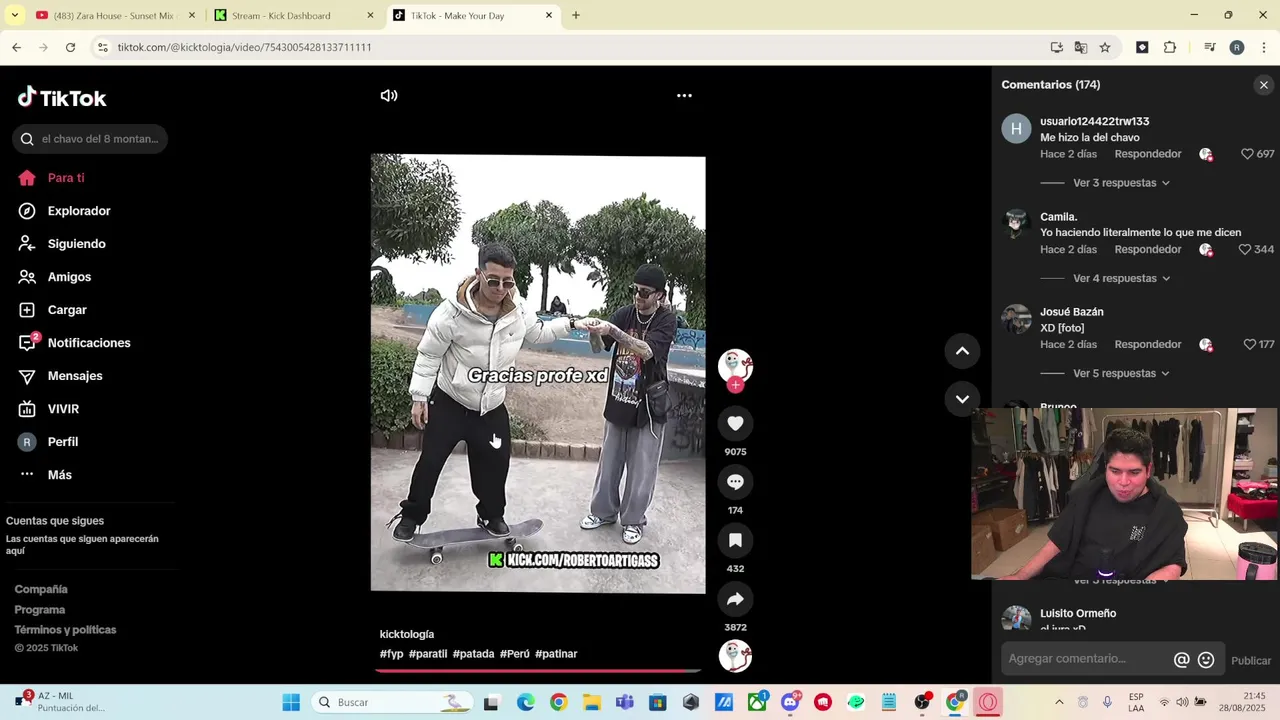Show hidden system tray icons

coord(1059,702)
